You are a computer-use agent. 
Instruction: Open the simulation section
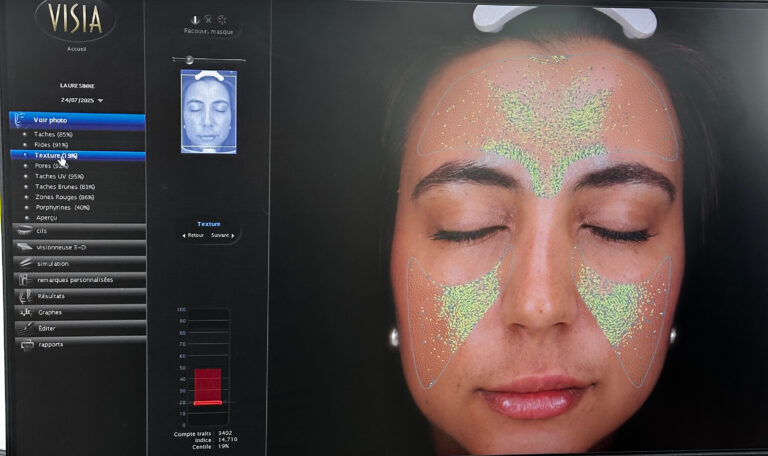(x=79, y=263)
